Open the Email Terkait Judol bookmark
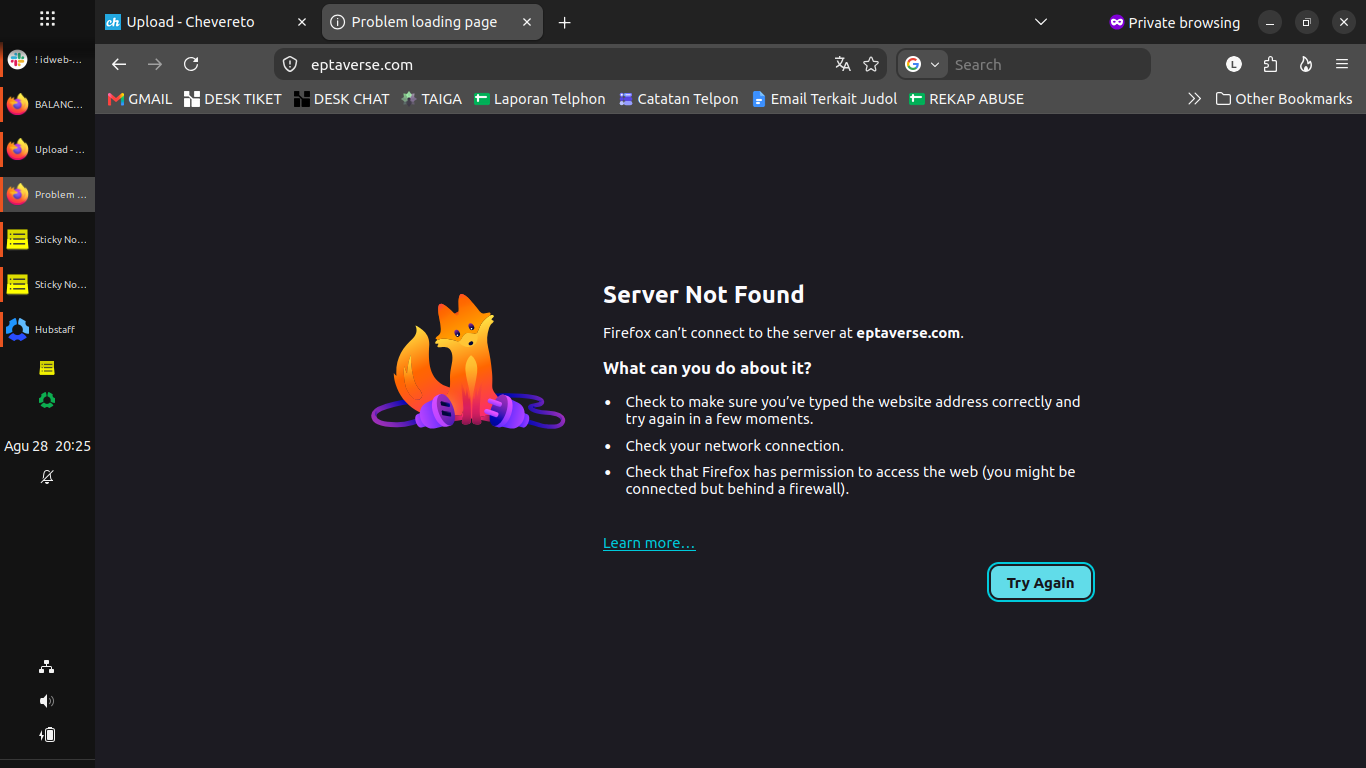The image size is (1366, 768). click(825, 99)
